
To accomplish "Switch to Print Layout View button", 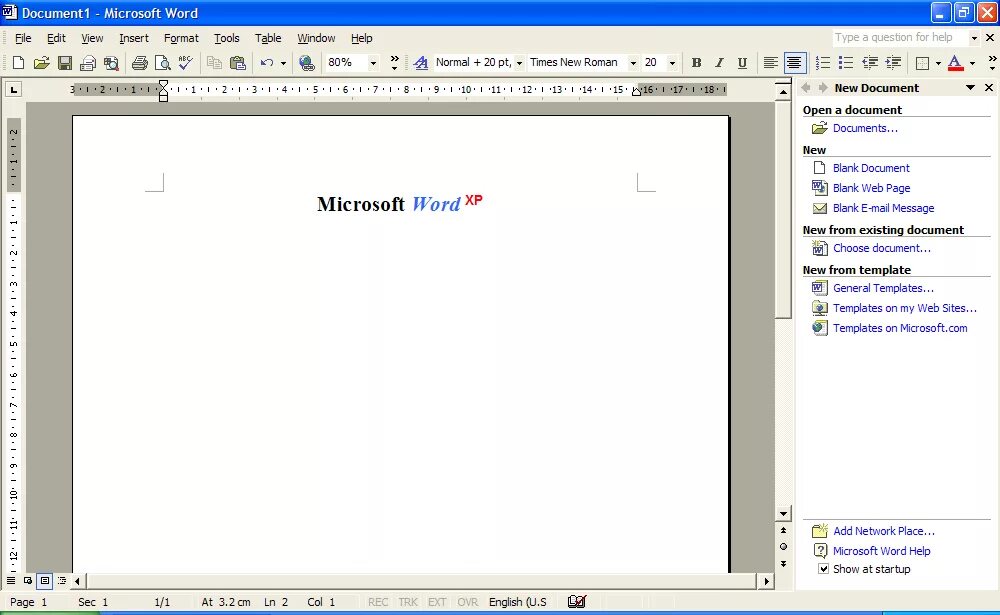I will point(45,581).
